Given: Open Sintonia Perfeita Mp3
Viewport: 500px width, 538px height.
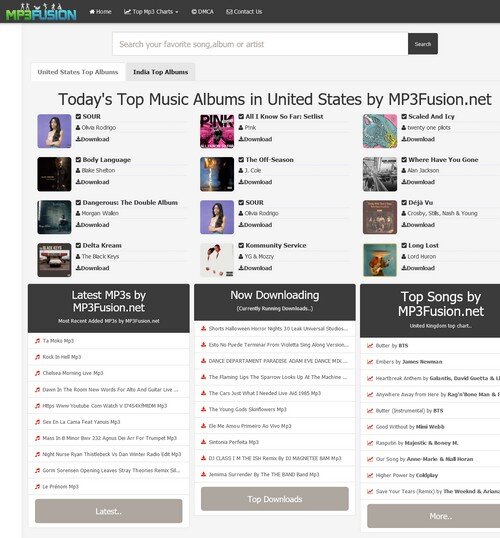Looking at the screenshot, I should (x=234, y=442).
